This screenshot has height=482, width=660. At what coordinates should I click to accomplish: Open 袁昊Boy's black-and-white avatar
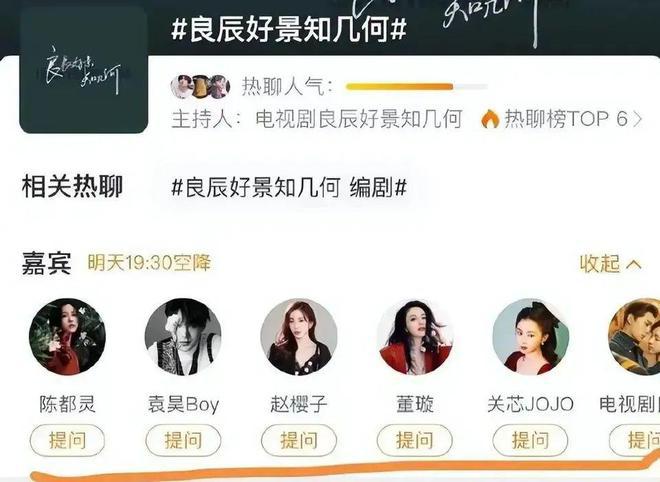tap(183, 337)
